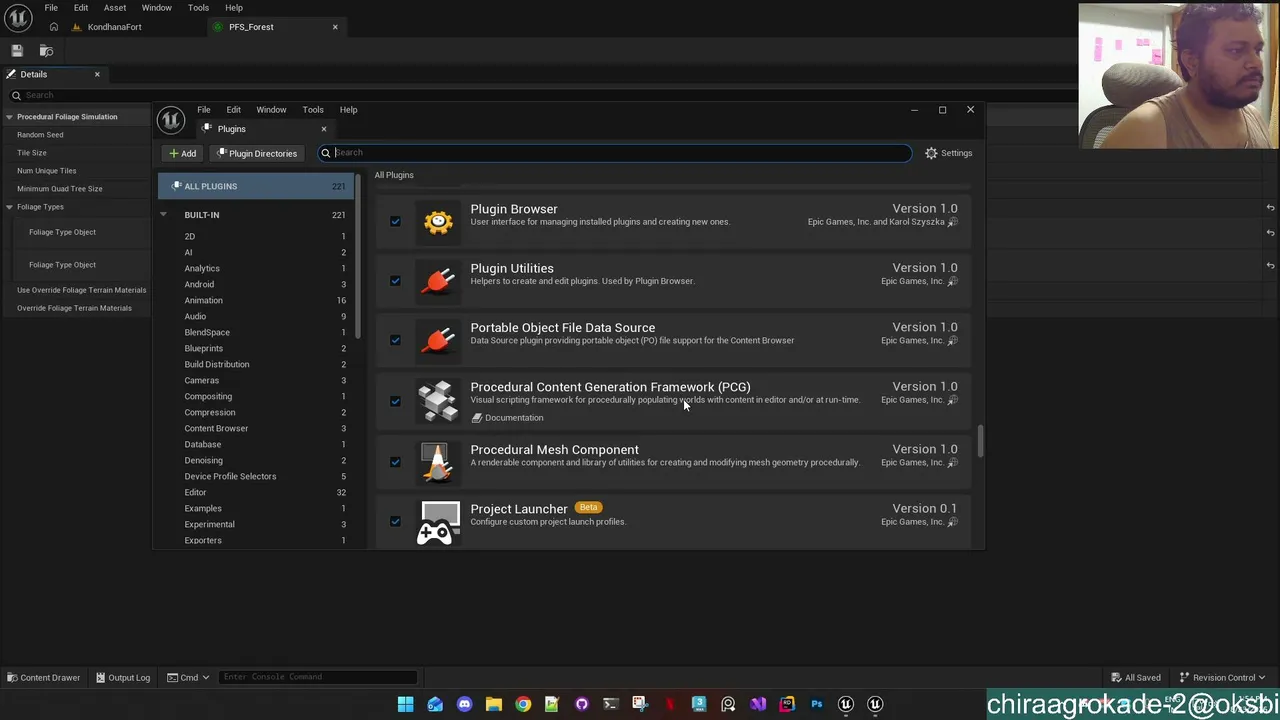The height and width of the screenshot is (720, 1280).
Task: Open the Help menu in main editor
Action: tap(234, 8)
